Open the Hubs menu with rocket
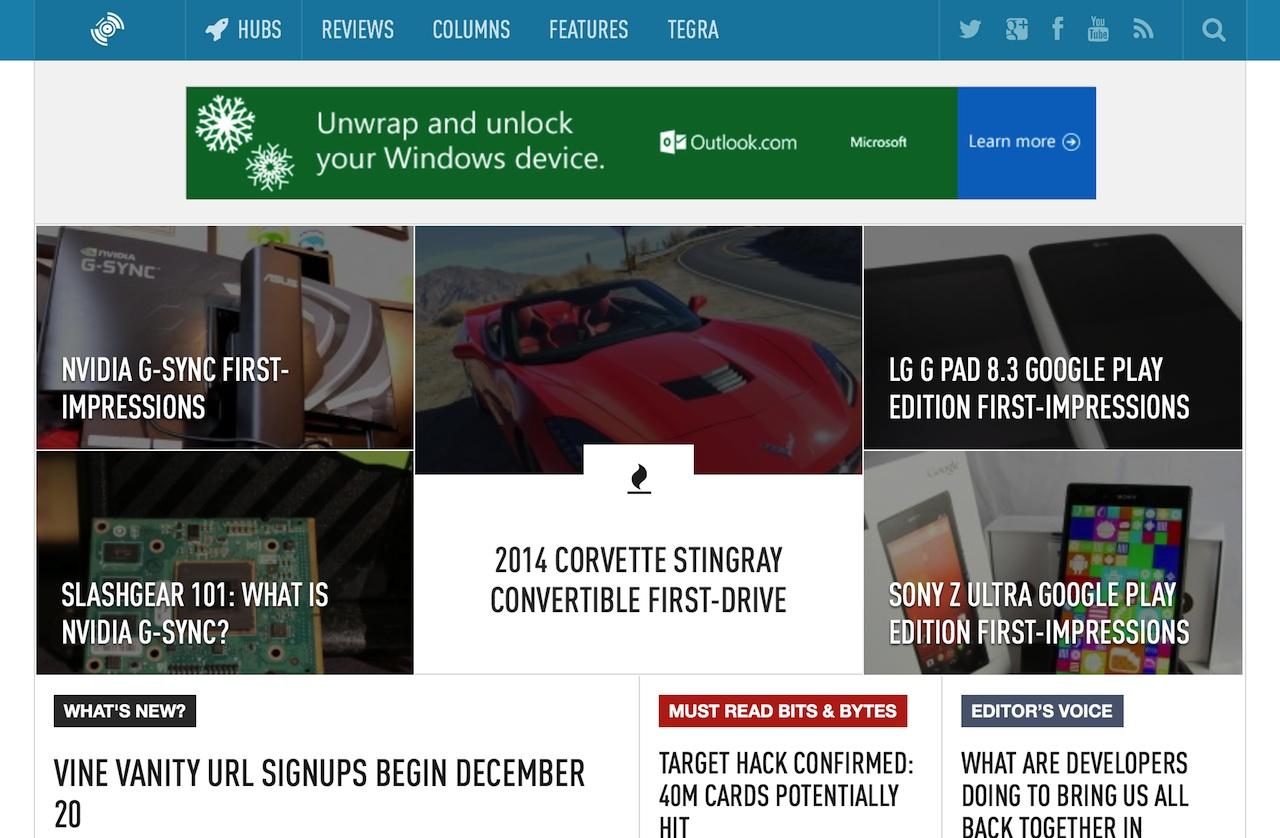Viewport: 1280px width, 838px height. click(243, 30)
